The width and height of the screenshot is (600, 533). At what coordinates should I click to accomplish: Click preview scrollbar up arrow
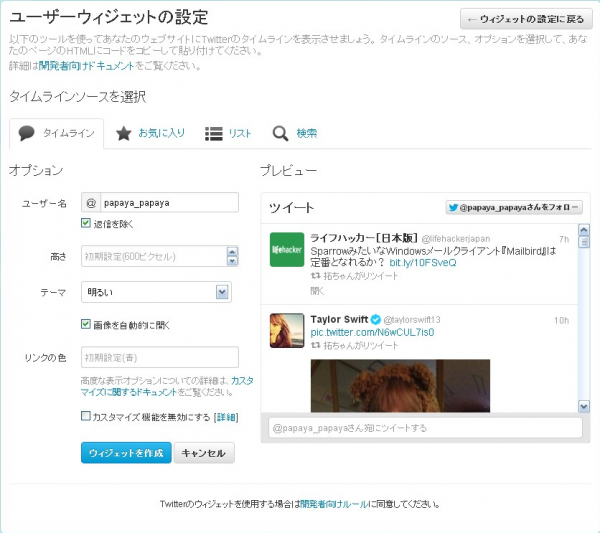(584, 230)
